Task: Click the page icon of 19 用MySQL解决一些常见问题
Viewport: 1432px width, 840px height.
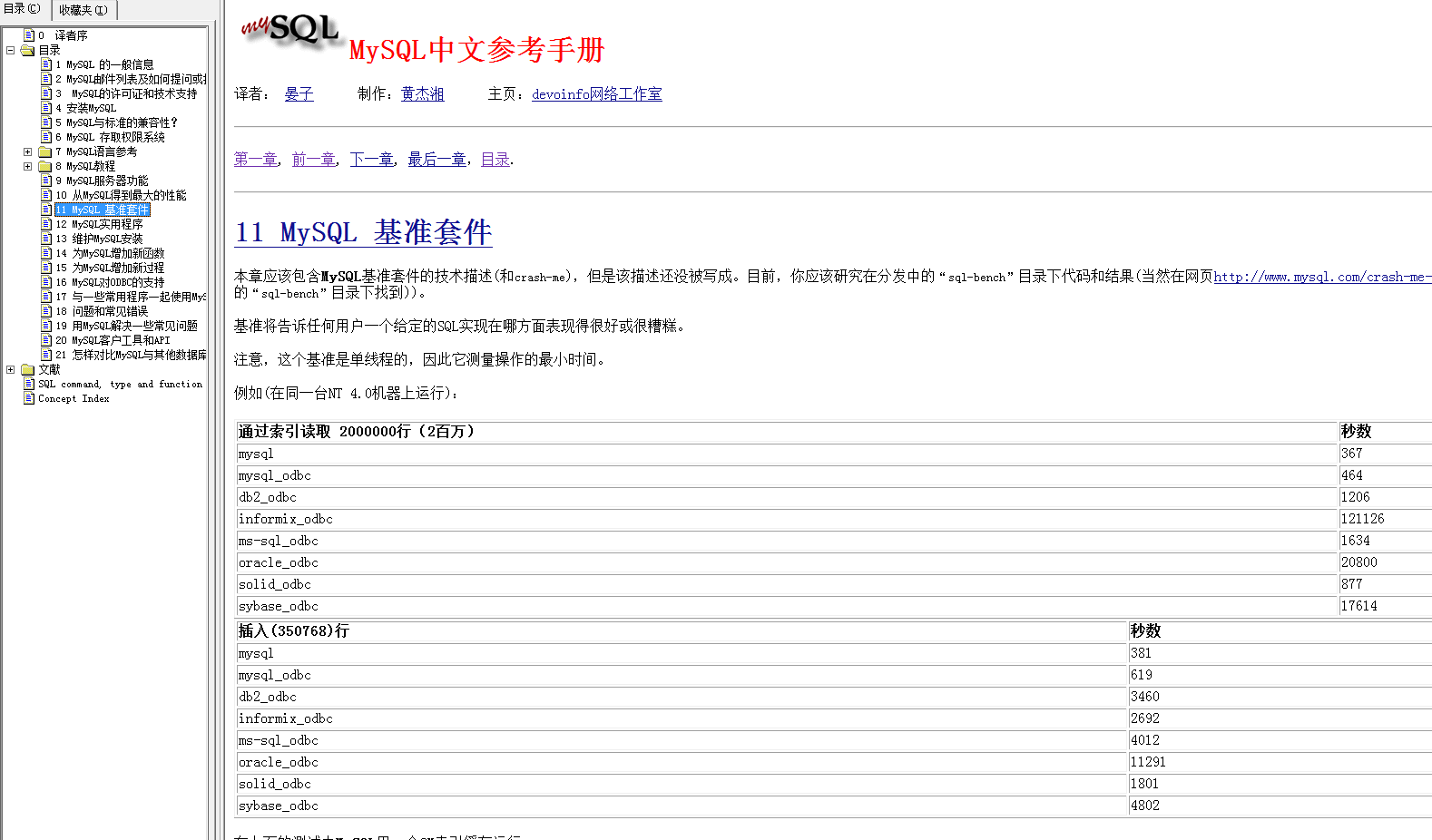Action: click(46, 326)
